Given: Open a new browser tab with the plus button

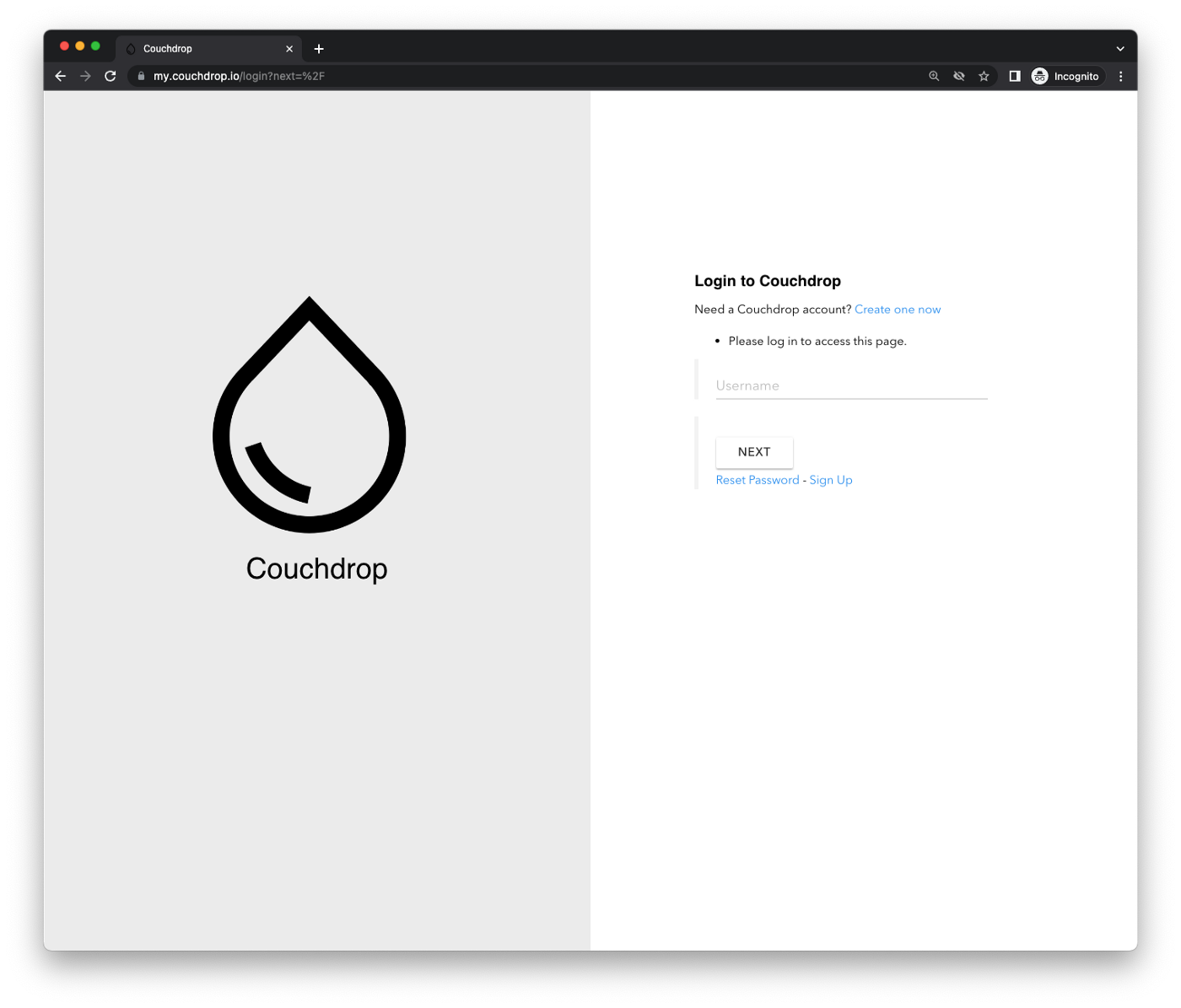Looking at the screenshot, I should click(x=319, y=49).
